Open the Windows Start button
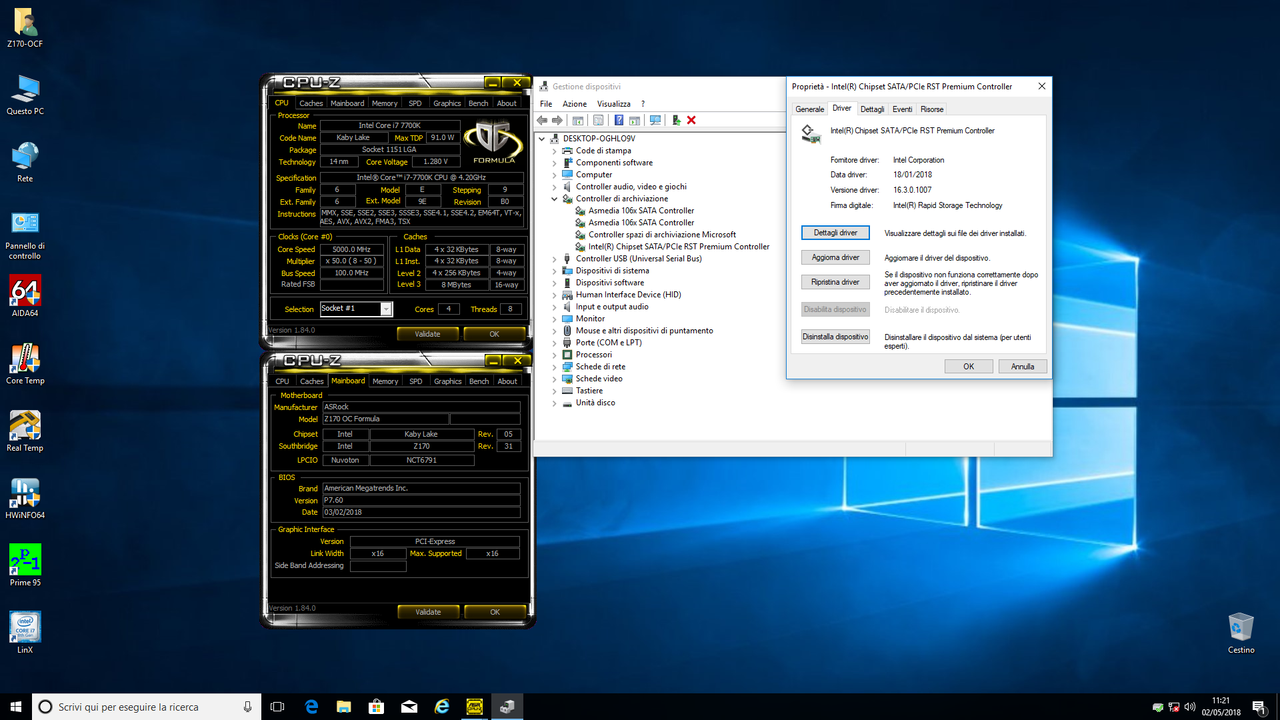Viewport: 1280px width, 720px height. (15, 706)
